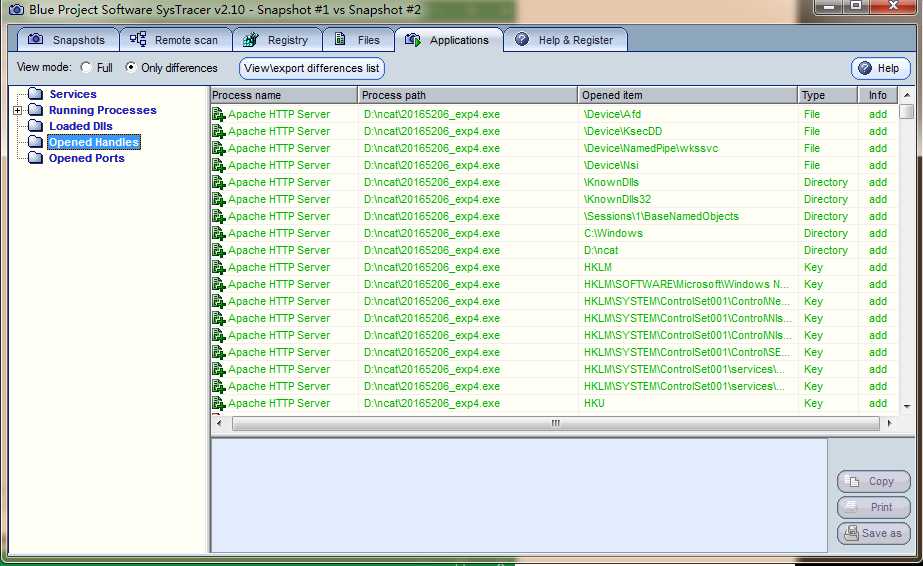Select Only differences view mode

point(131,67)
